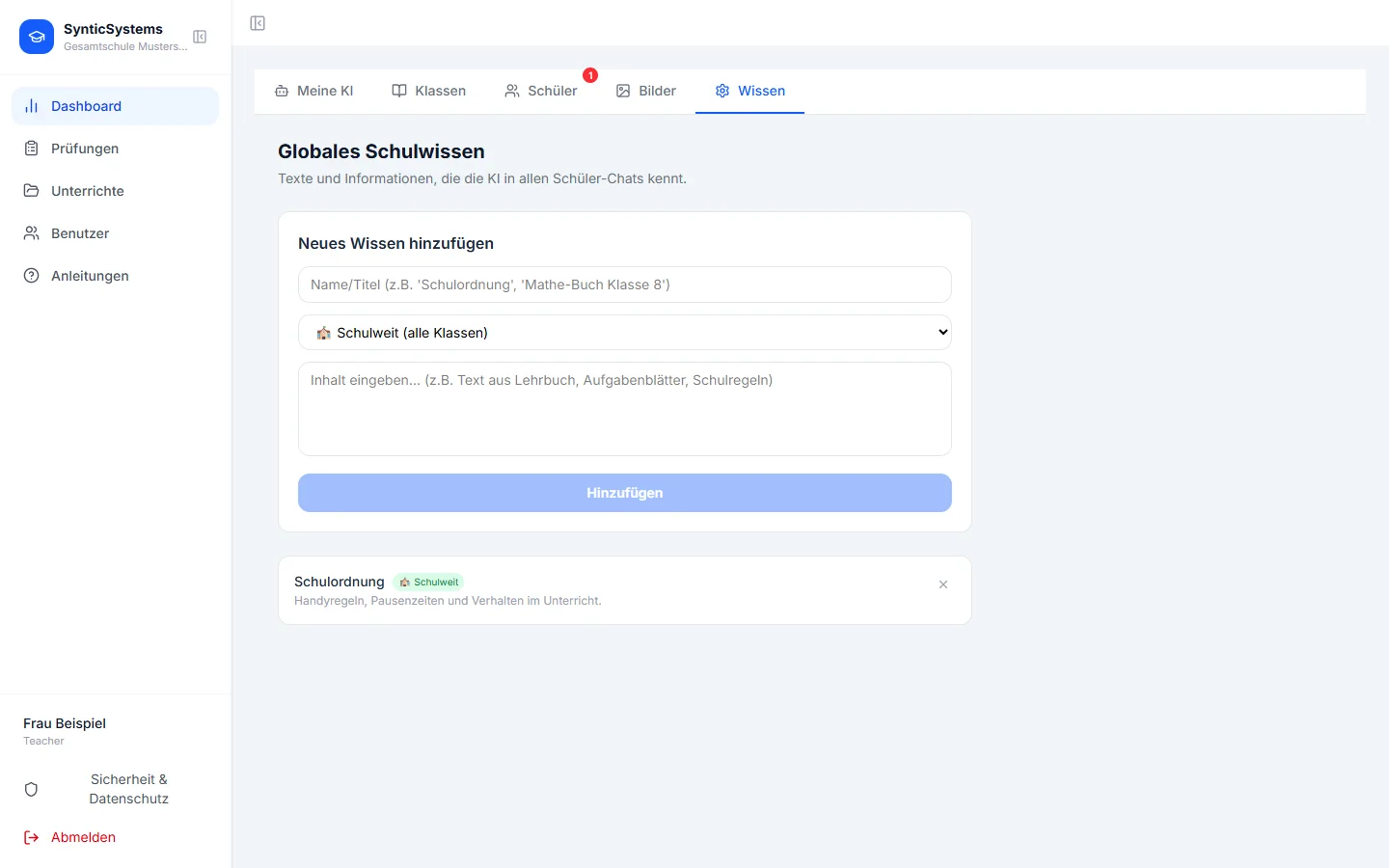The image size is (1389, 868).
Task: Click Abmelden to log out
Action: [x=116, y=837]
